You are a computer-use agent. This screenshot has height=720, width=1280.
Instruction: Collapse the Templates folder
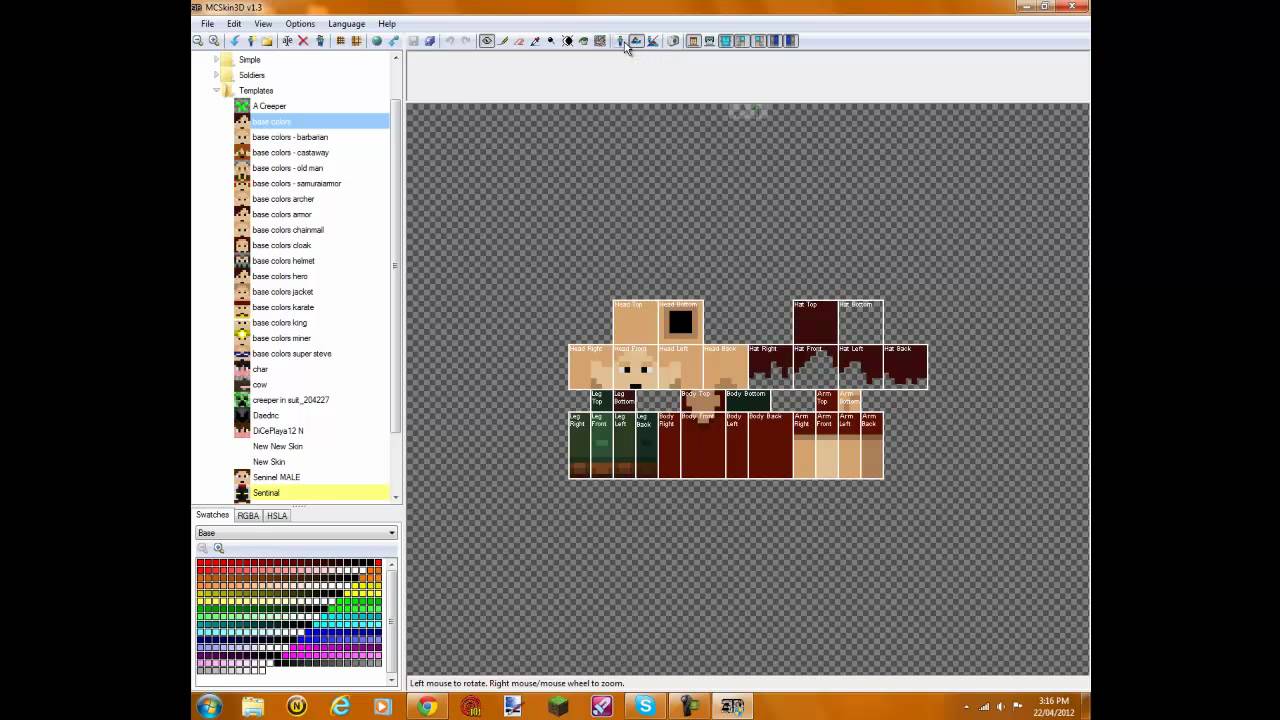pyautogui.click(x=216, y=91)
